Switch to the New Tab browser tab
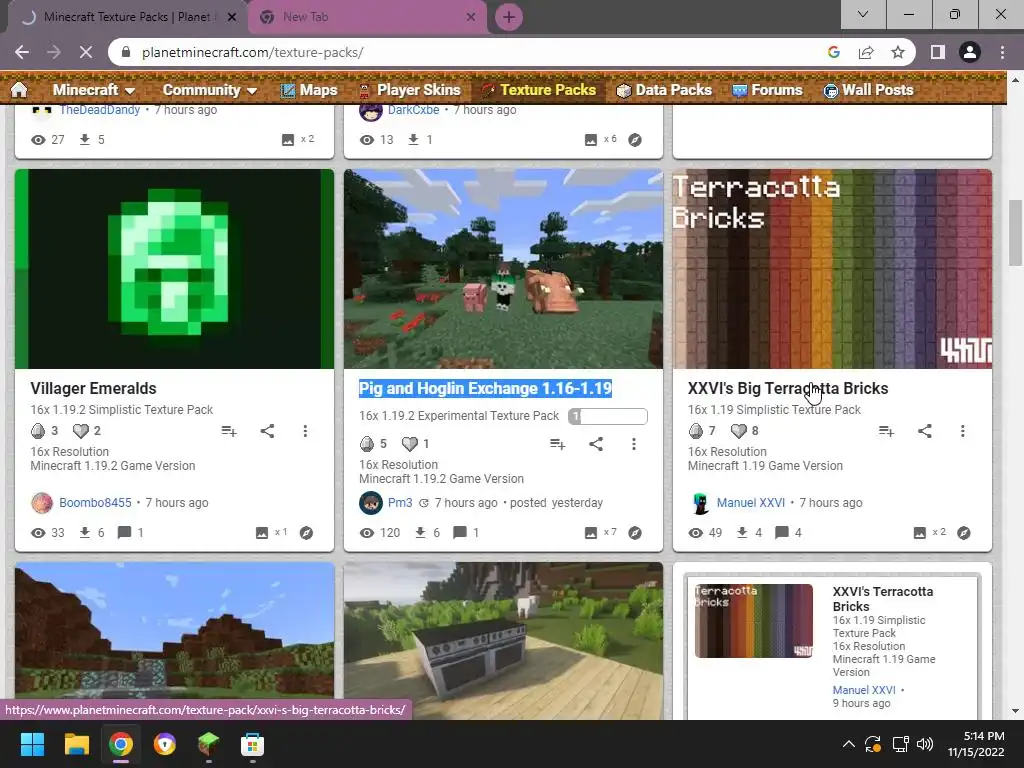The image size is (1024, 768). 368,17
